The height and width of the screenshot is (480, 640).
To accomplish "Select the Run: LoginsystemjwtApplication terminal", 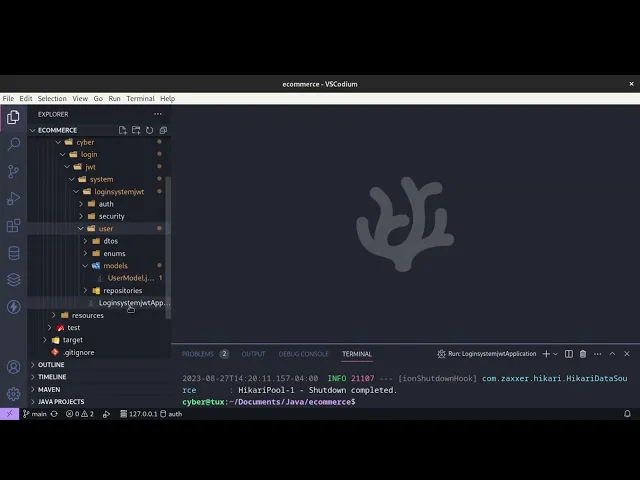I will click(x=487, y=354).
